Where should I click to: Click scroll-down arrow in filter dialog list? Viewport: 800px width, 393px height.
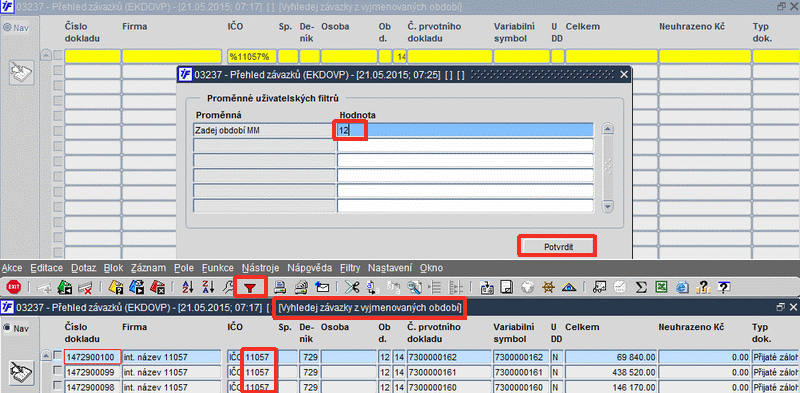click(x=607, y=206)
